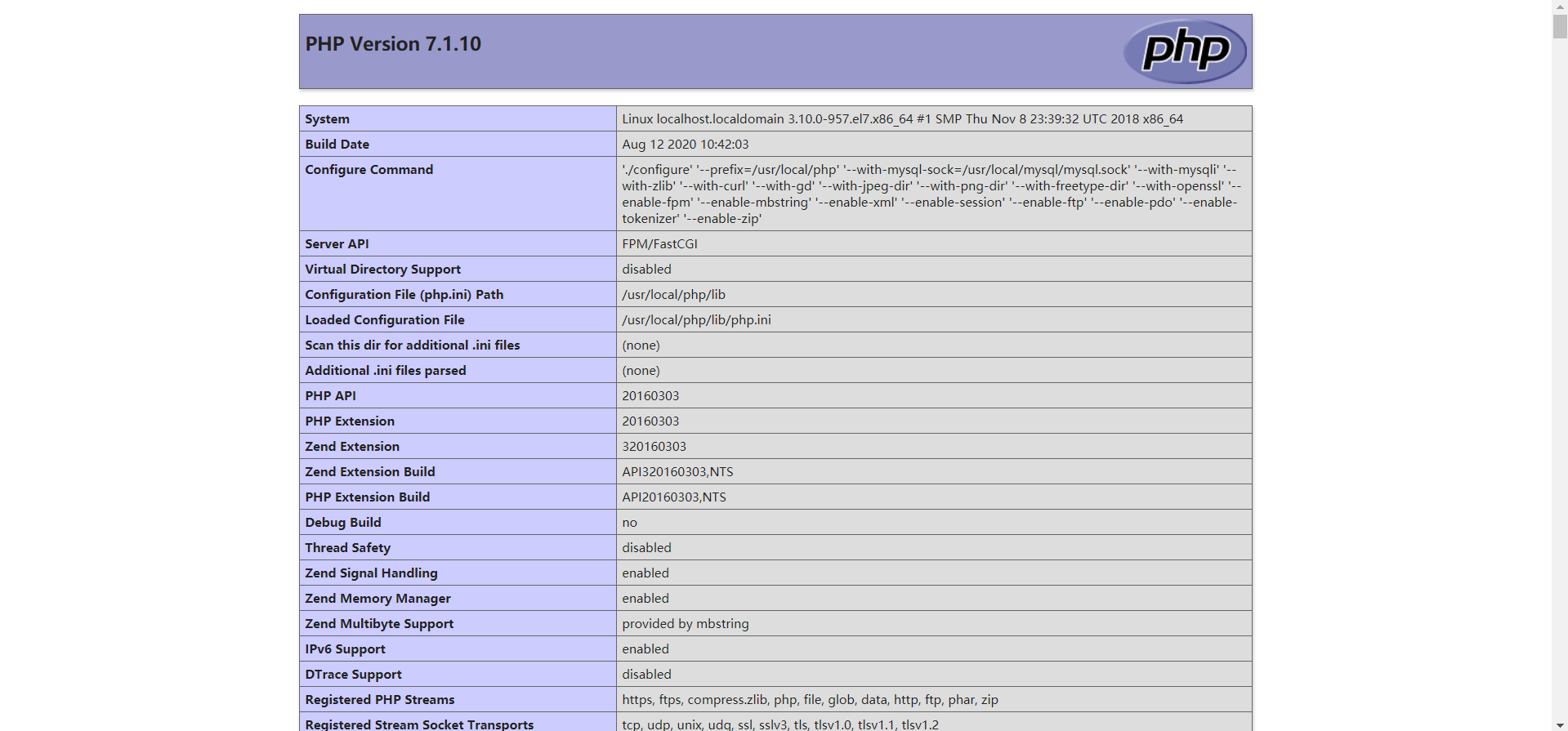The width and height of the screenshot is (1568, 731).
Task: Click the "API20160303,NTS" value
Action: [674, 497]
